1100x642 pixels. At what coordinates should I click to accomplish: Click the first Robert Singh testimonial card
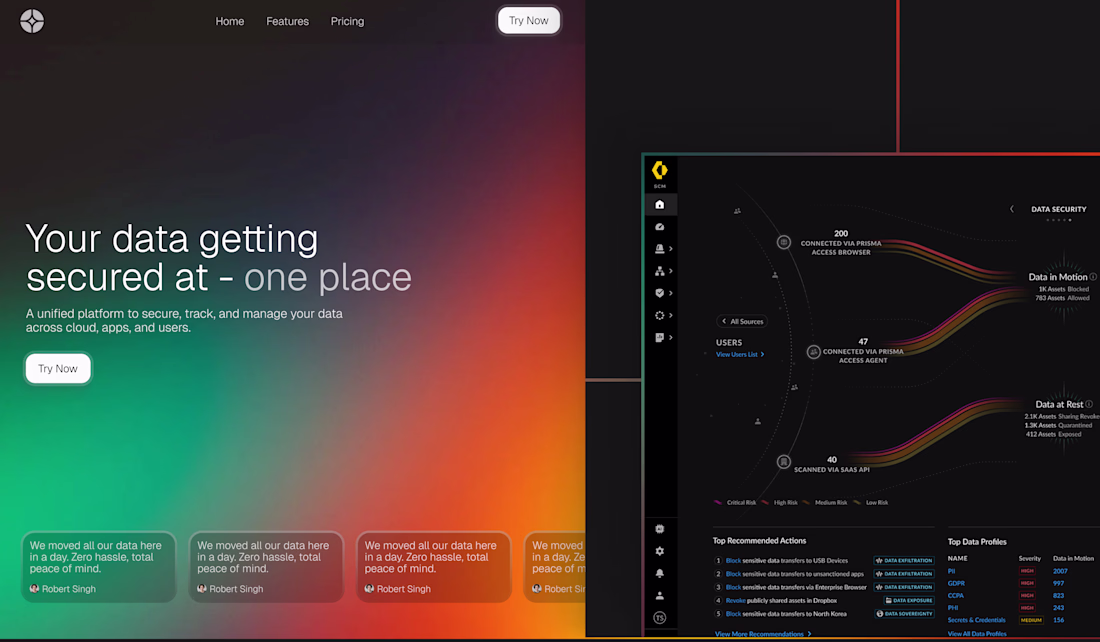pos(98,567)
